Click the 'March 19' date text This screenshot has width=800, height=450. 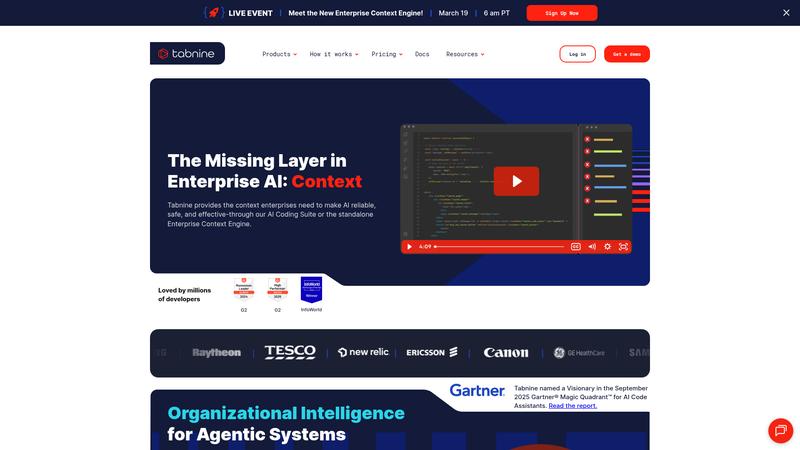pyautogui.click(x=453, y=13)
